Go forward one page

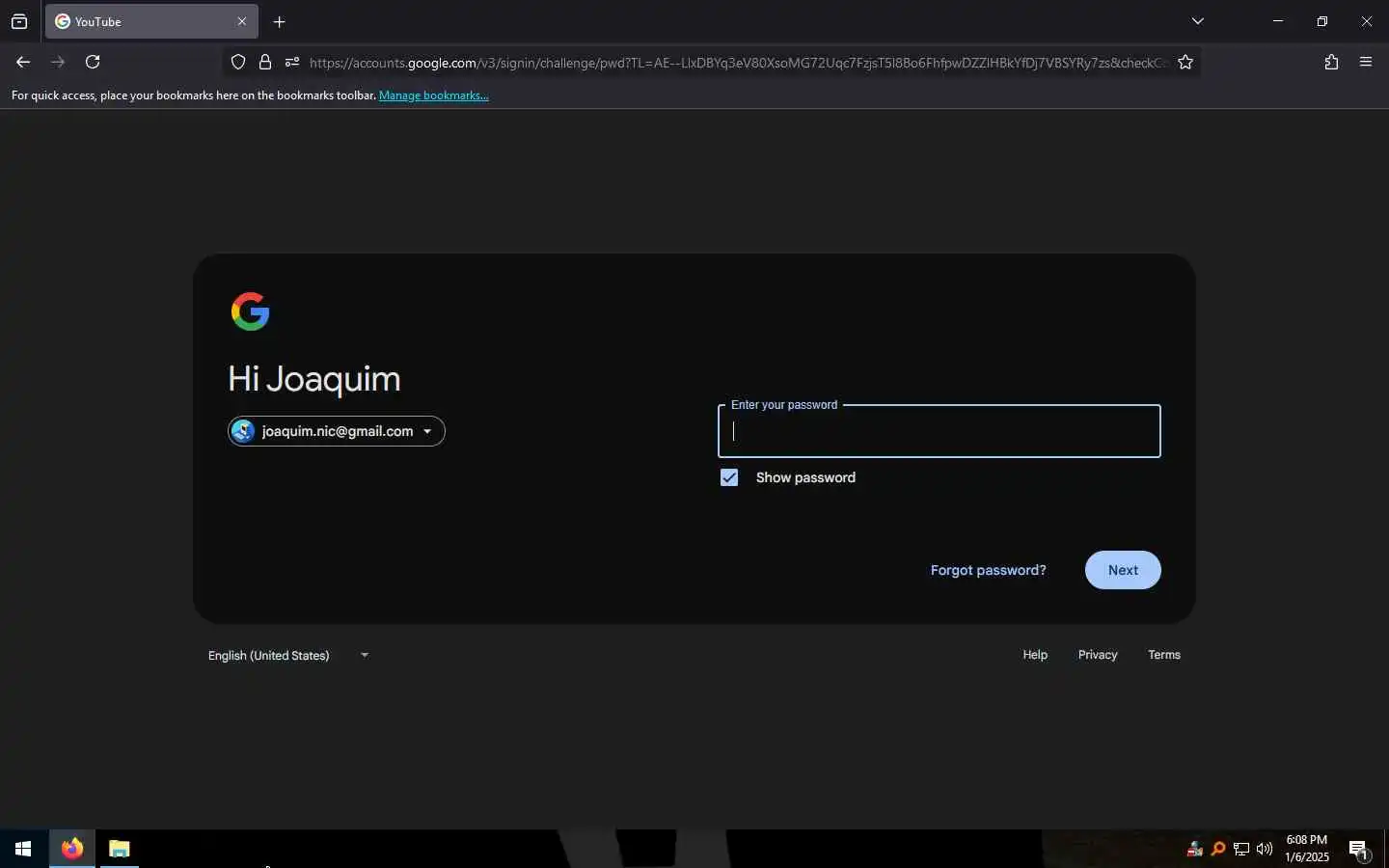coord(58,62)
